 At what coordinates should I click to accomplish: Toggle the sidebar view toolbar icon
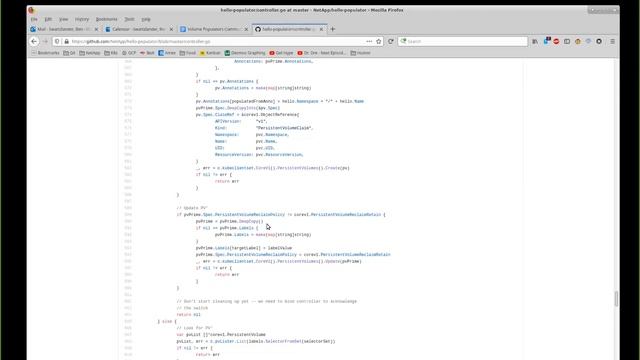point(567,41)
